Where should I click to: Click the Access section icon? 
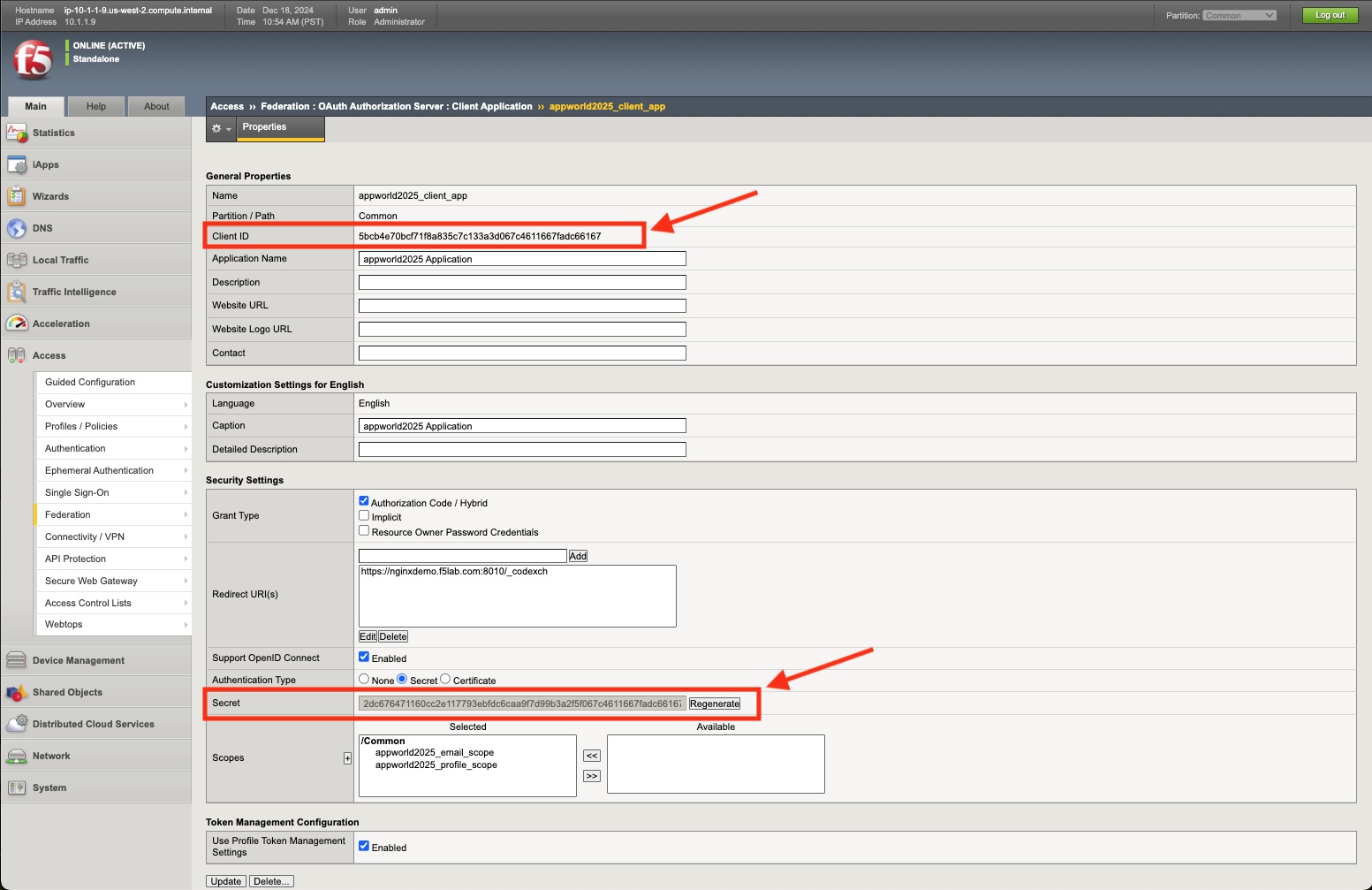click(17, 355)
